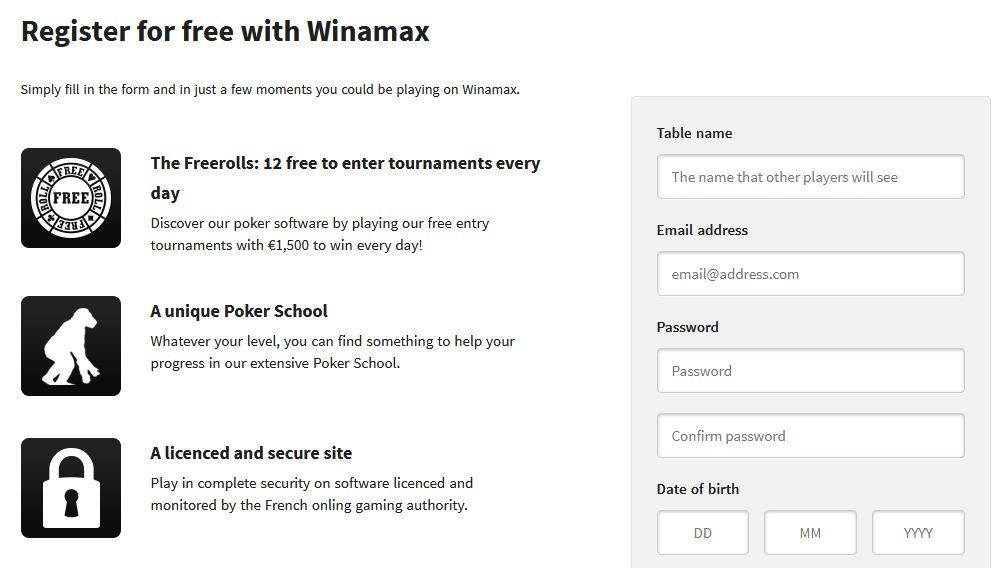This screenshot has width=1002, height=568.
Task: Click the 'Simply fill in the form' intro text
Action: point(270,89)
